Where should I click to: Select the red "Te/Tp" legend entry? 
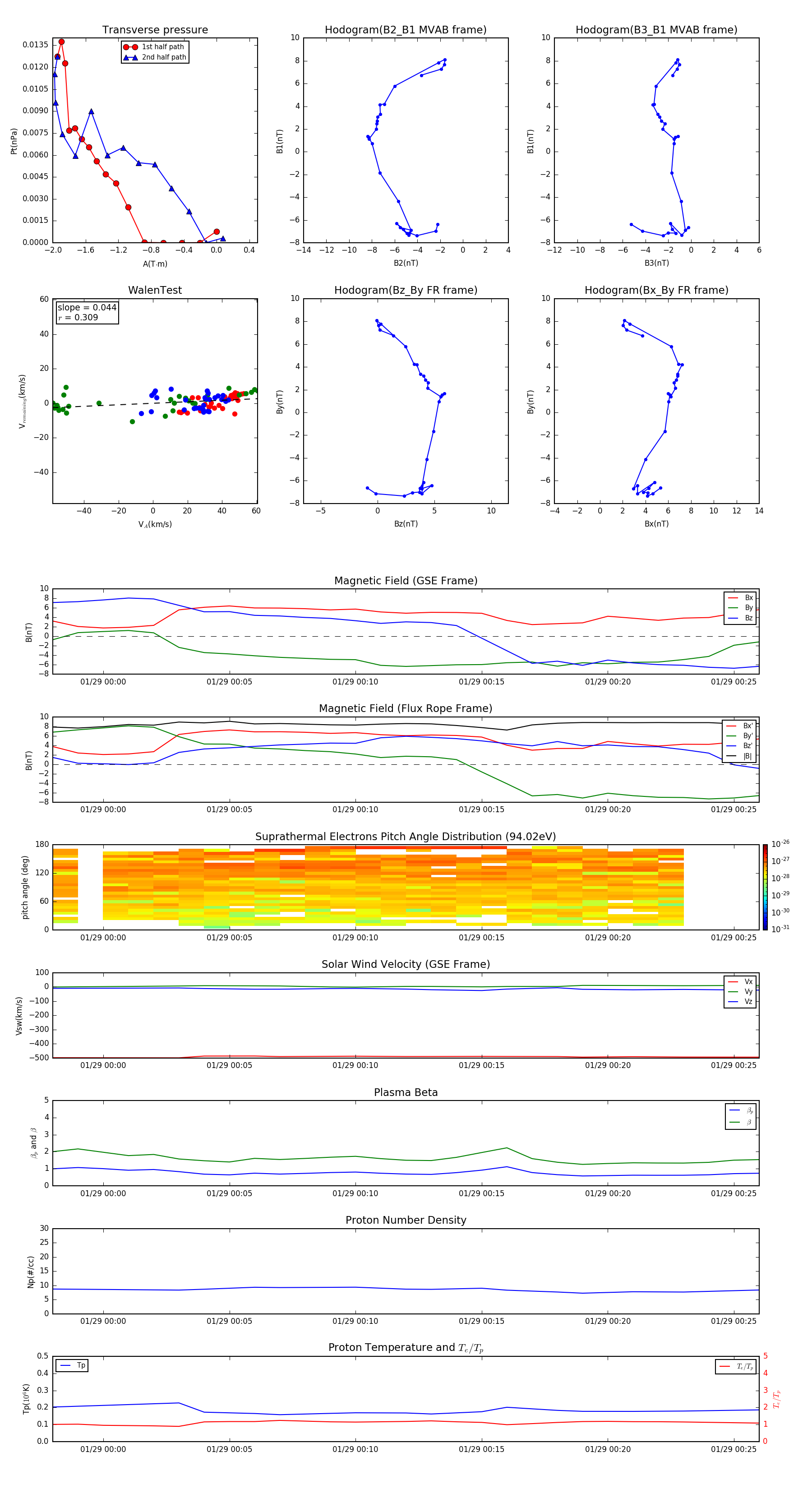click(736, 1366)
